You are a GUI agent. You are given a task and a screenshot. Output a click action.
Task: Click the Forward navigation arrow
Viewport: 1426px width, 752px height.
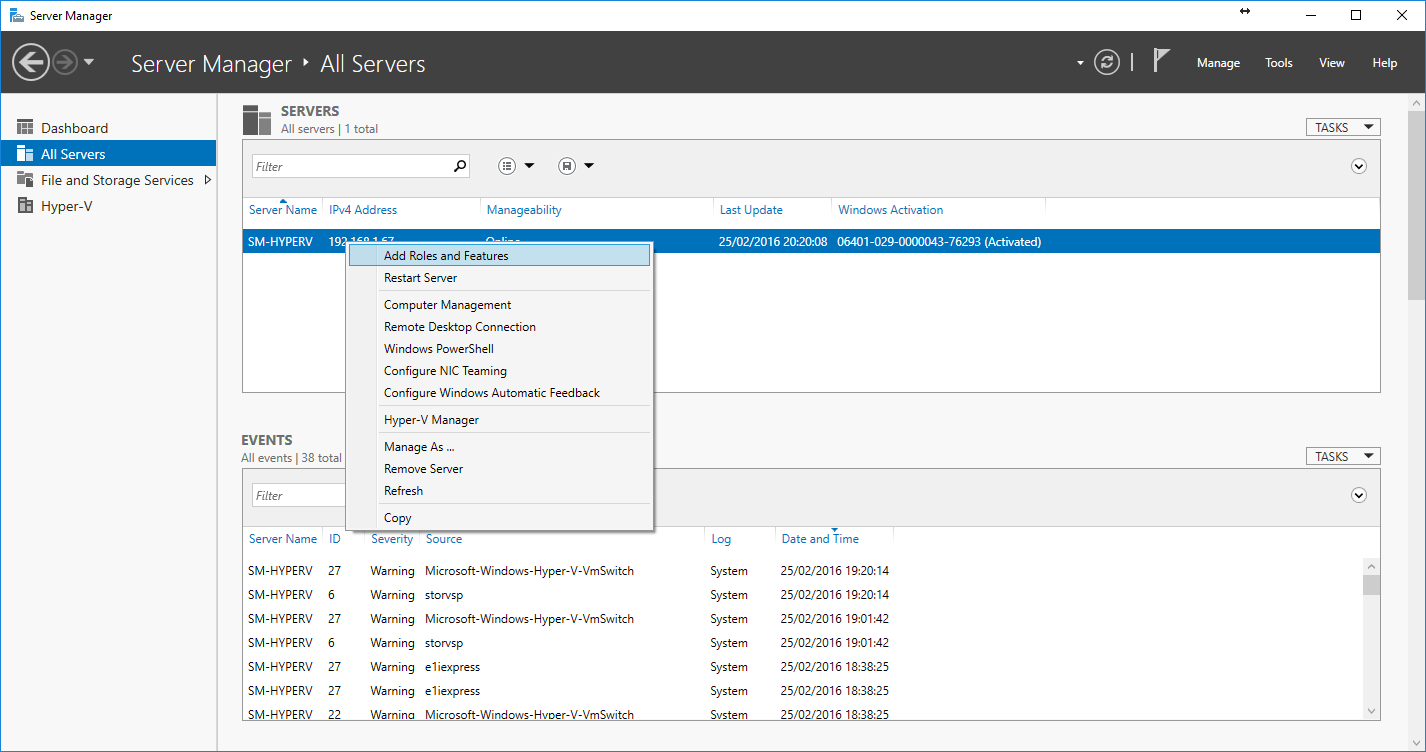click(x=65, y=63)
